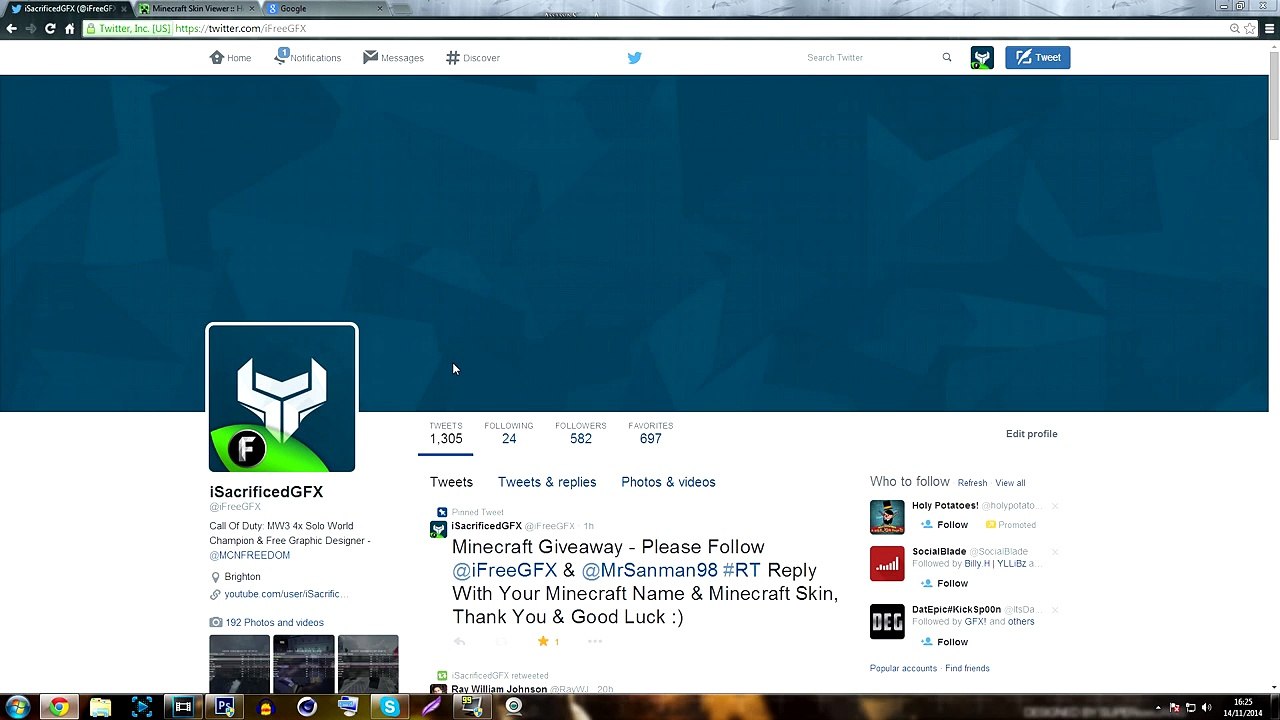View the Tweets count 1,305

446,434
